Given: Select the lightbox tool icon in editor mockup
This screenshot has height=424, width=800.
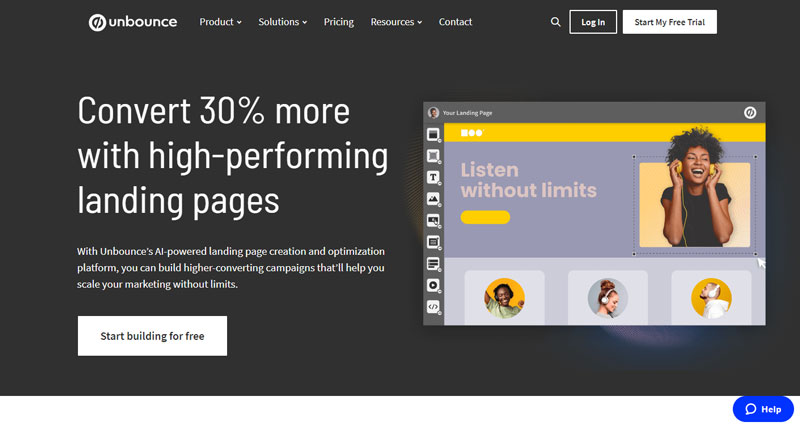Looking at the screenshot, I should (433, 264).
